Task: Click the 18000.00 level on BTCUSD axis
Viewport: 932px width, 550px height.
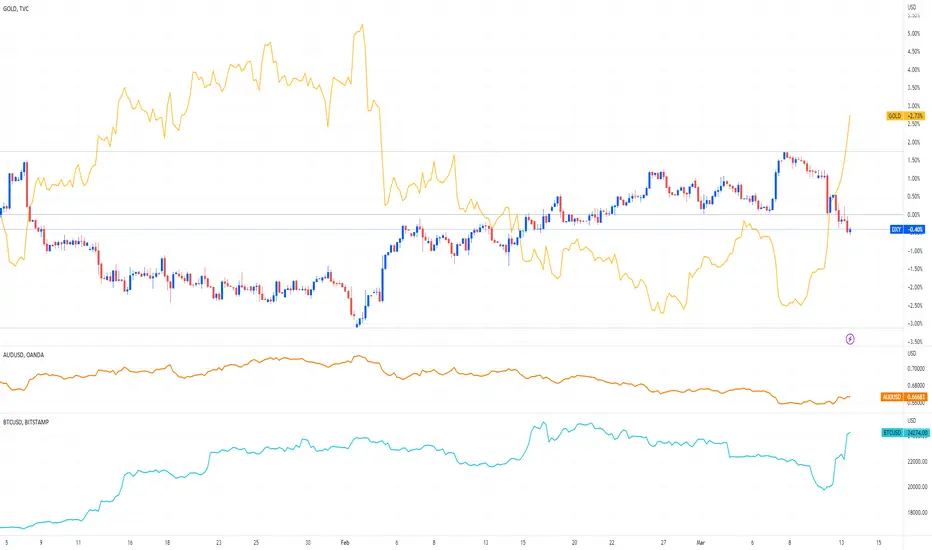Action: coord(917,513)
